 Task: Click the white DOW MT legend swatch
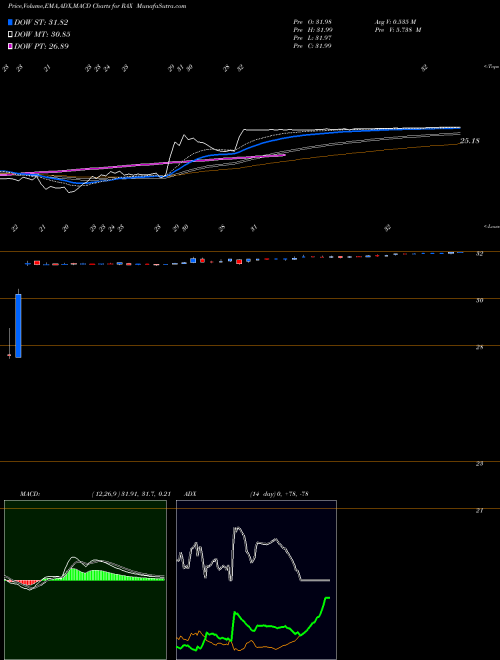[x=10, y=35]
